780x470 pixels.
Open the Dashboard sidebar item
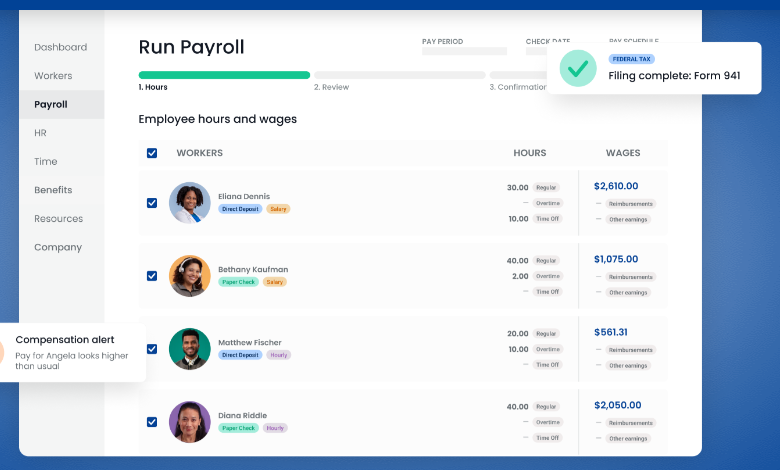pyautogui.click(x=60, y=47)
